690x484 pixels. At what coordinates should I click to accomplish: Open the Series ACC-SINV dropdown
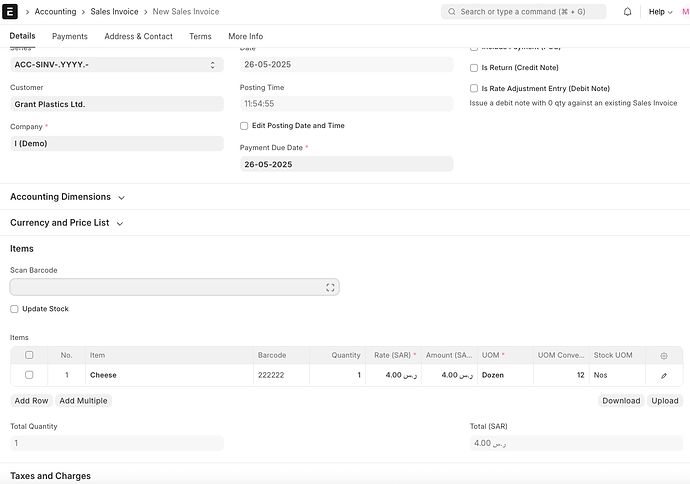[x=117, y=65]
